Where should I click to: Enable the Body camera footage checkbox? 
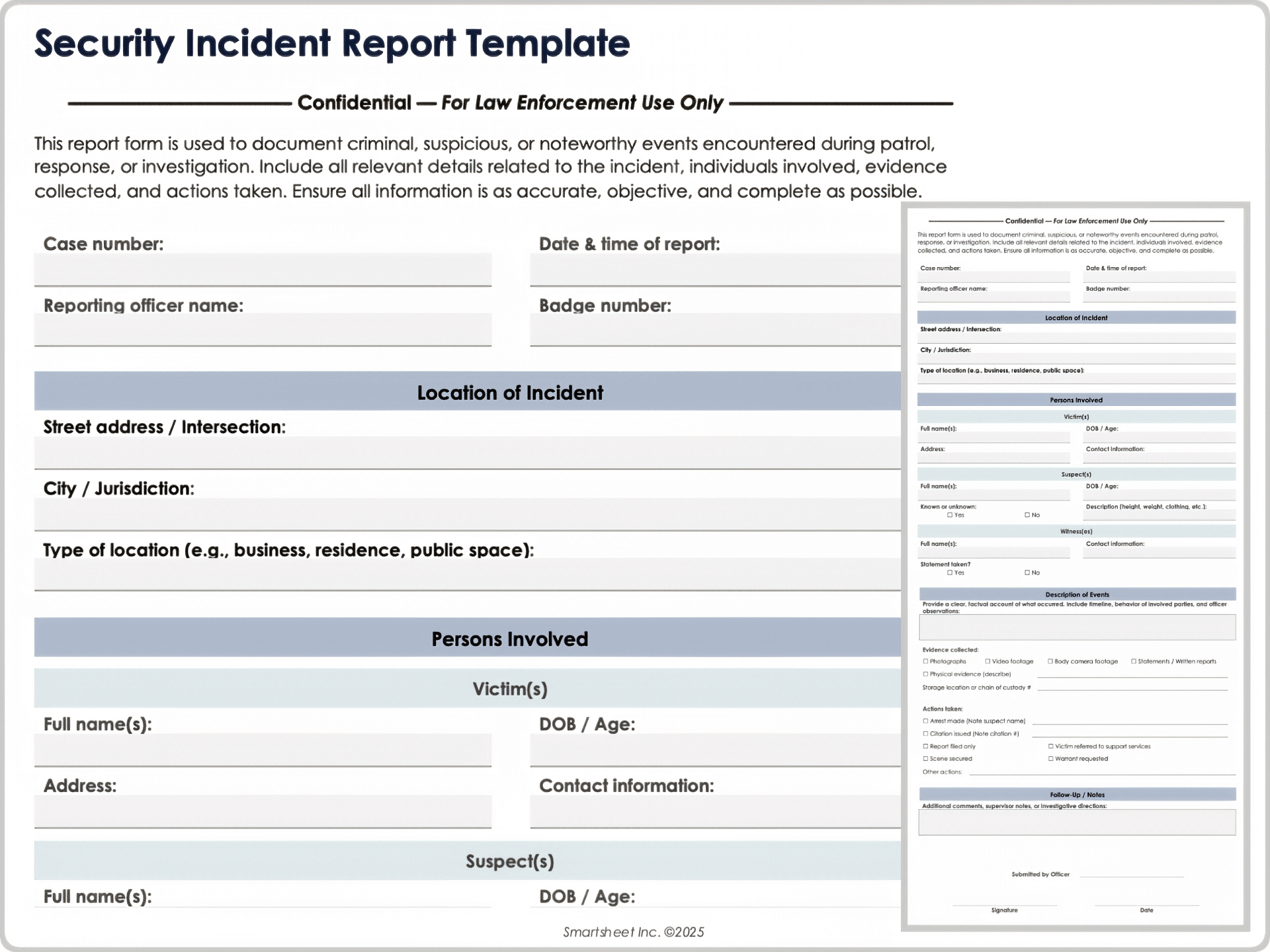(1050, 661)
